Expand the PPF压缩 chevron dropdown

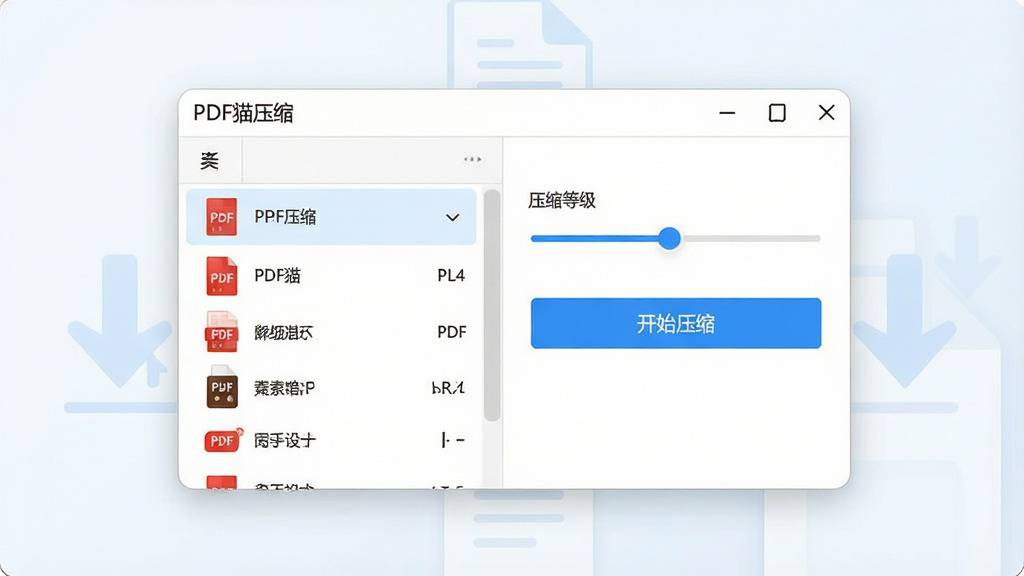pos(453,217)
